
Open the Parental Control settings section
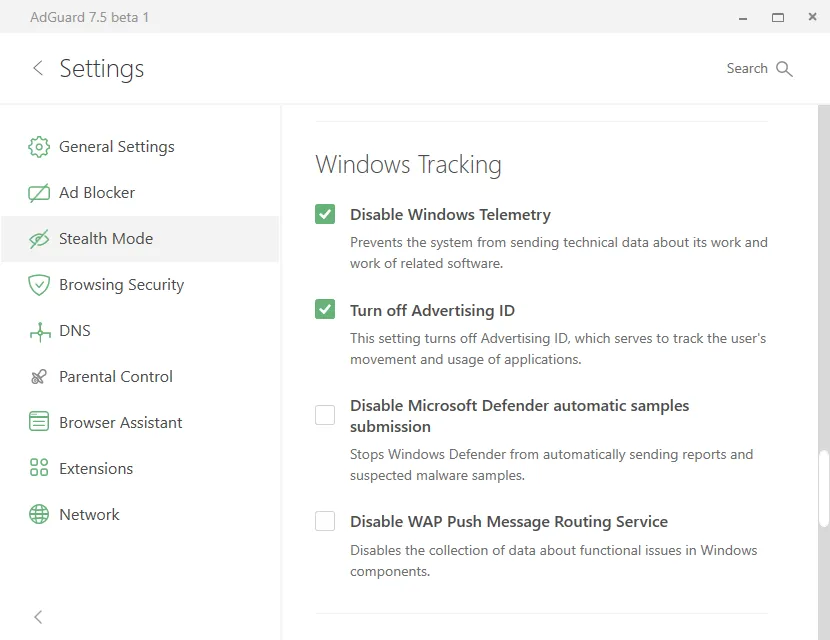pos(116,377)
